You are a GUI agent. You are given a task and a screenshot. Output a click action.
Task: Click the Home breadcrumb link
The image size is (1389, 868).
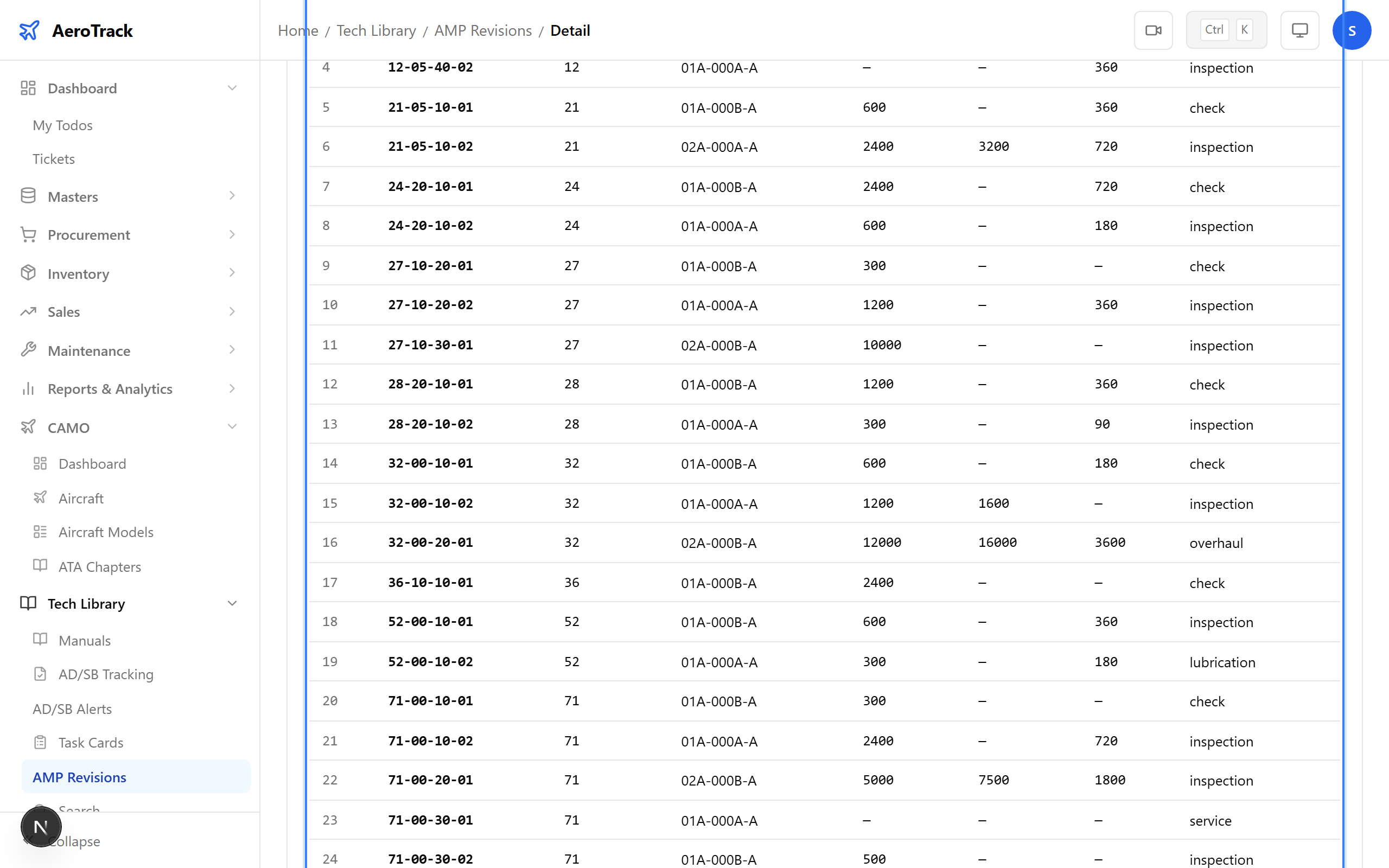coord(297,30)
